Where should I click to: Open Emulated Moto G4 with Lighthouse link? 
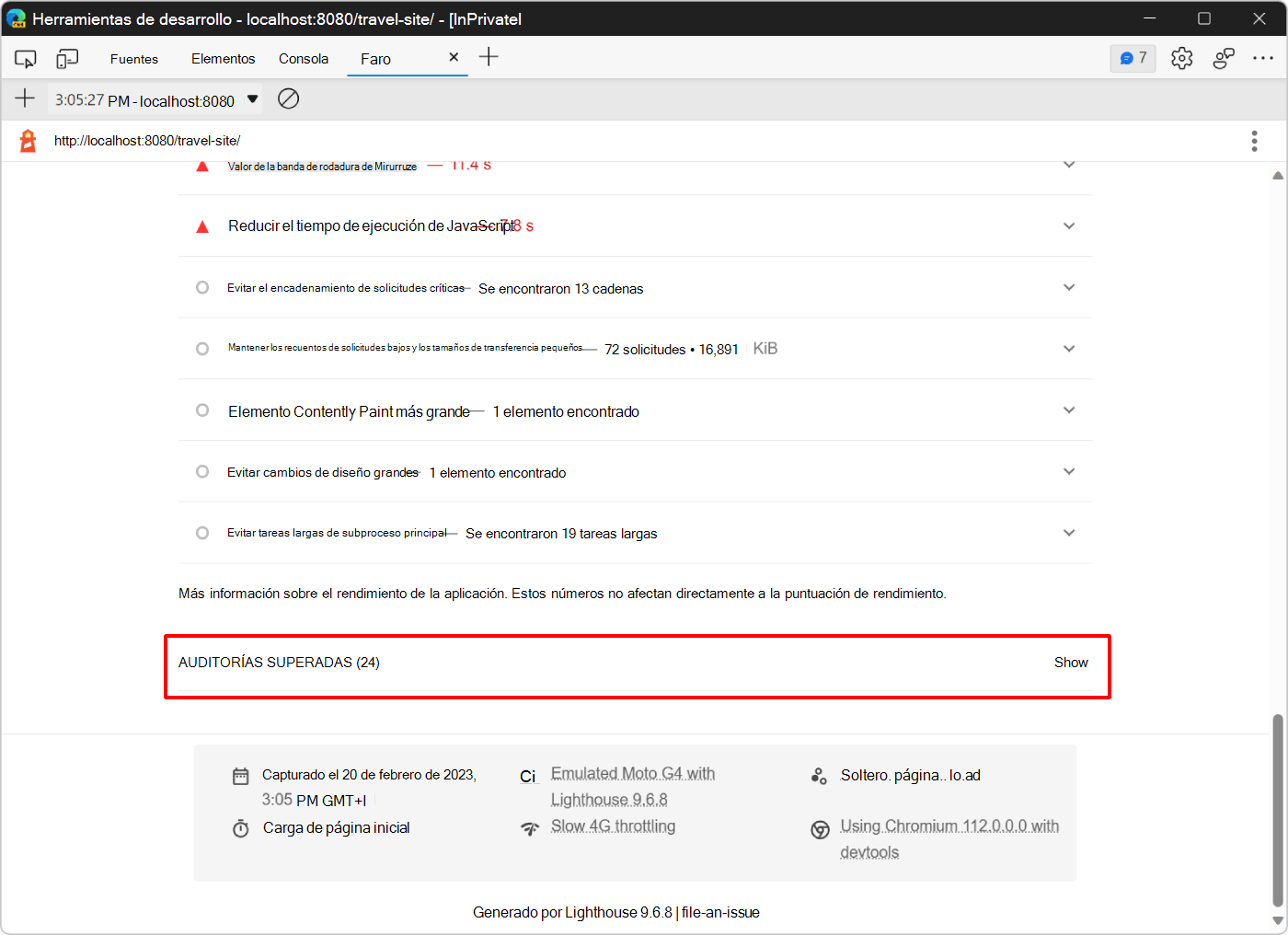(x=633, y=787)
